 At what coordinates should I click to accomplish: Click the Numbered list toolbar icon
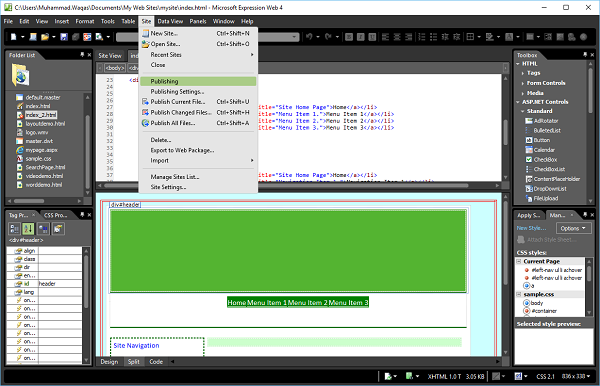[422, 37]
